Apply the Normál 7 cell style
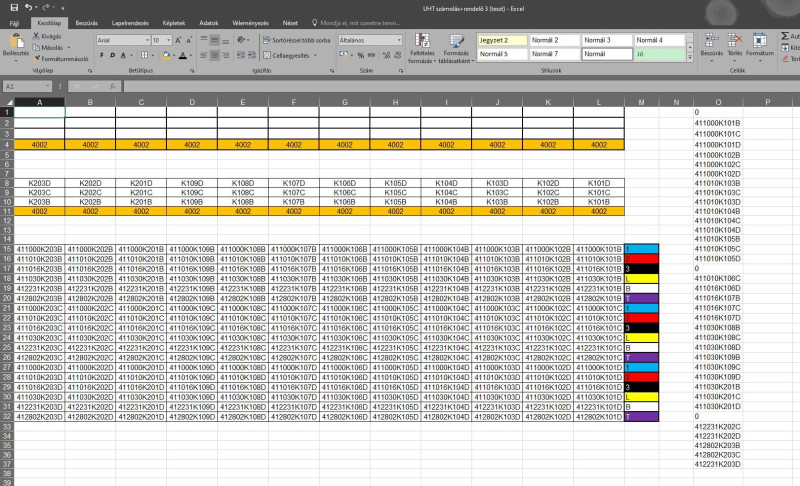This screenshot has height=486, width=800. pos(555,54)
